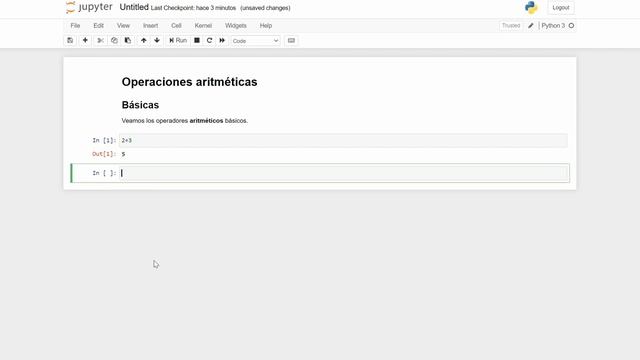This screenshot has width=640, height=360.
Task: Open the Help menu
Action: (x=266, y=25)
